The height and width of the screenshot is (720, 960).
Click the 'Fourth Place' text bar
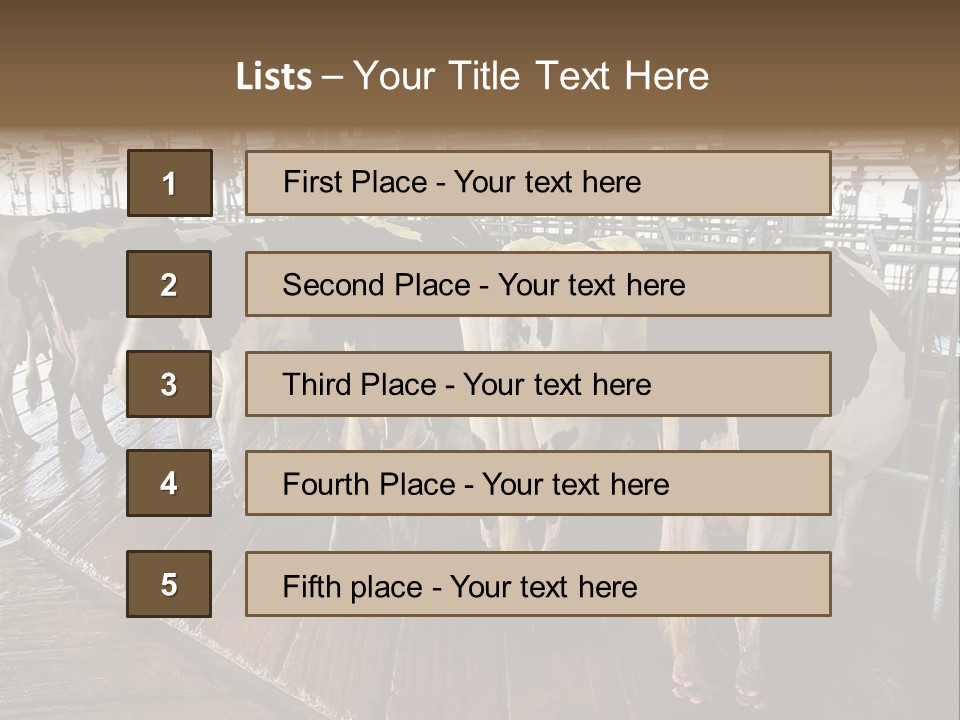pos(538,484)
